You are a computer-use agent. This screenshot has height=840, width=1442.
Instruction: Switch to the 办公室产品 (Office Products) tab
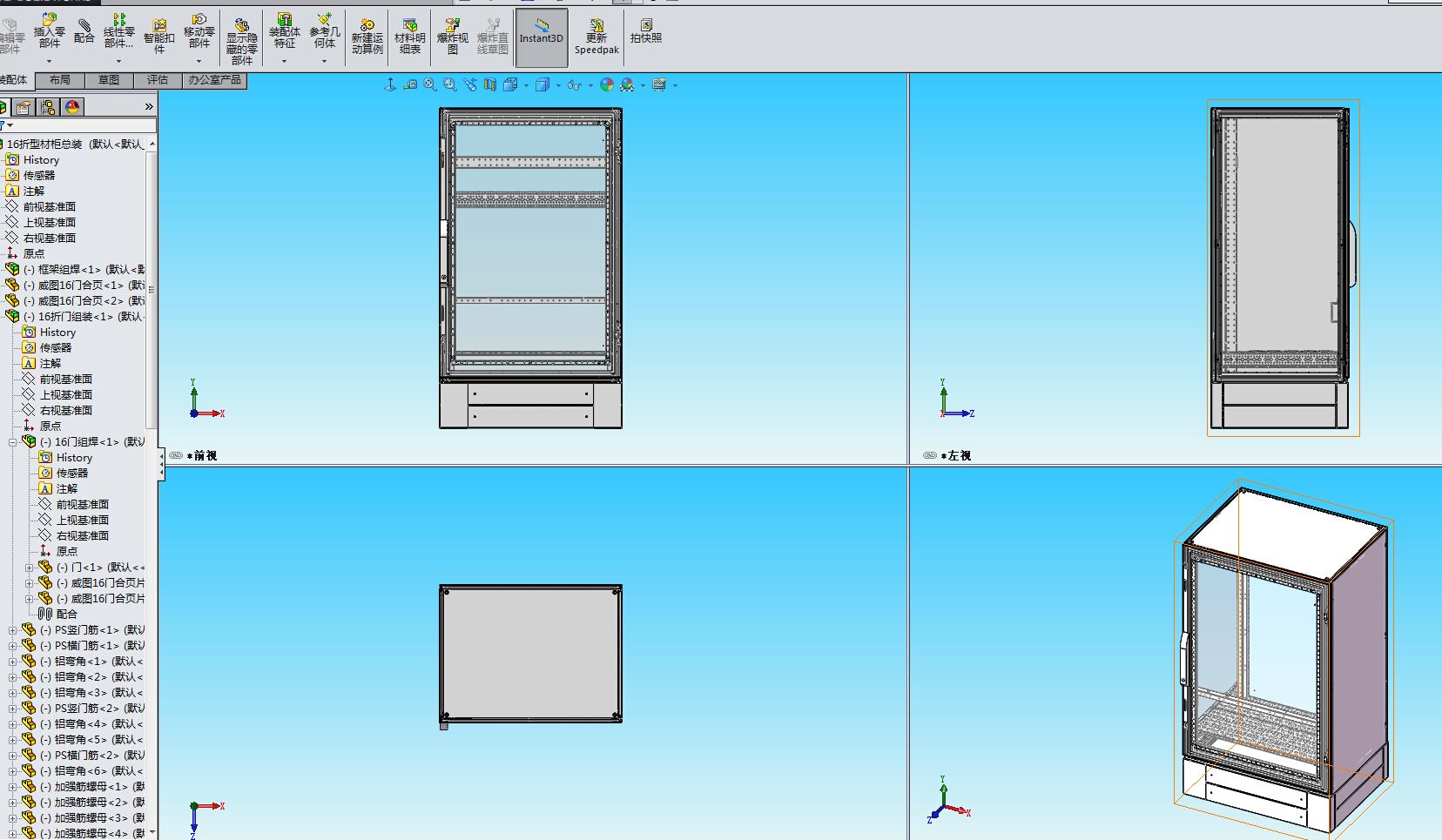215,80
